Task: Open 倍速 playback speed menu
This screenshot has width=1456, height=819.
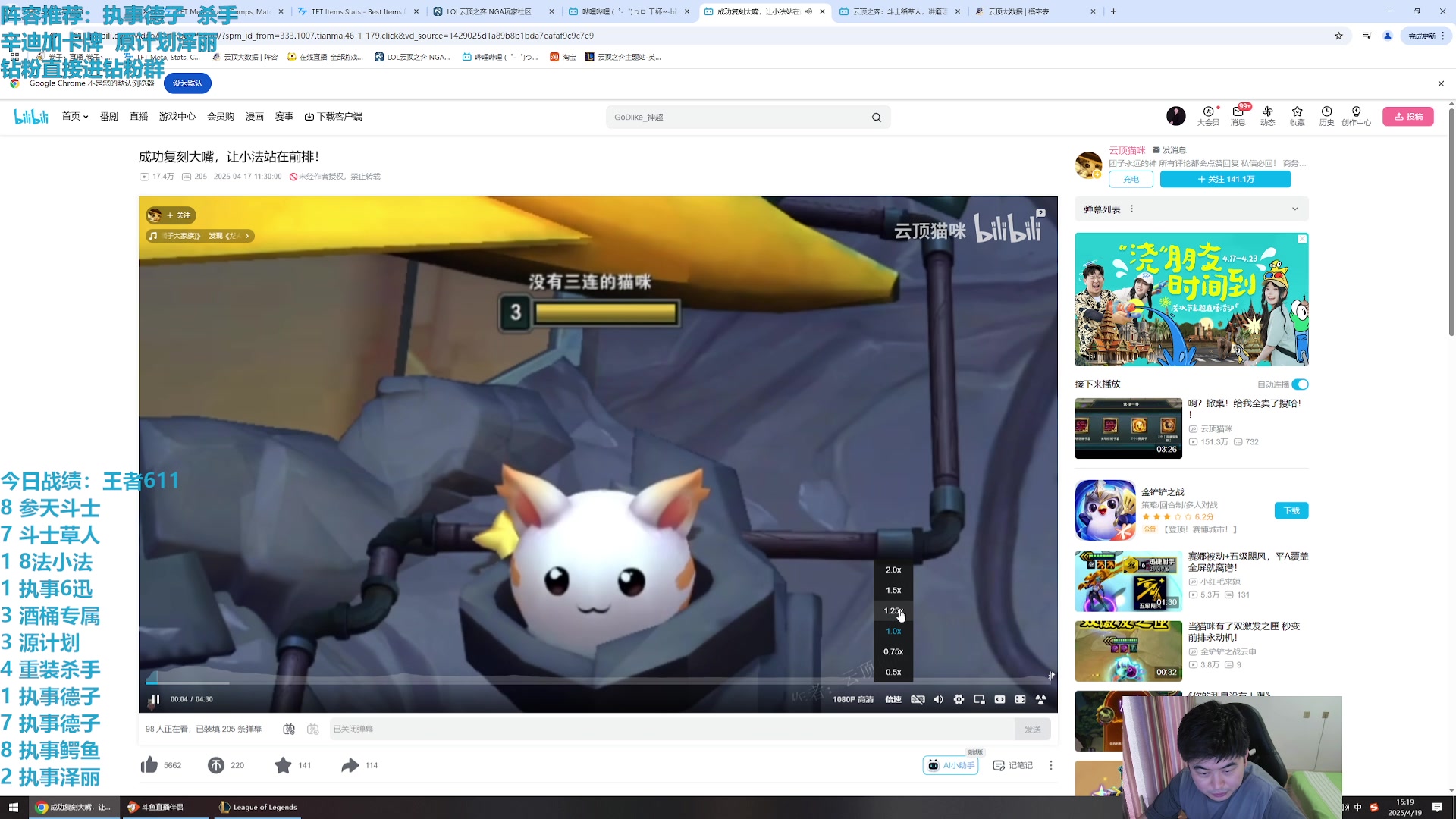Action: (893, 699)
